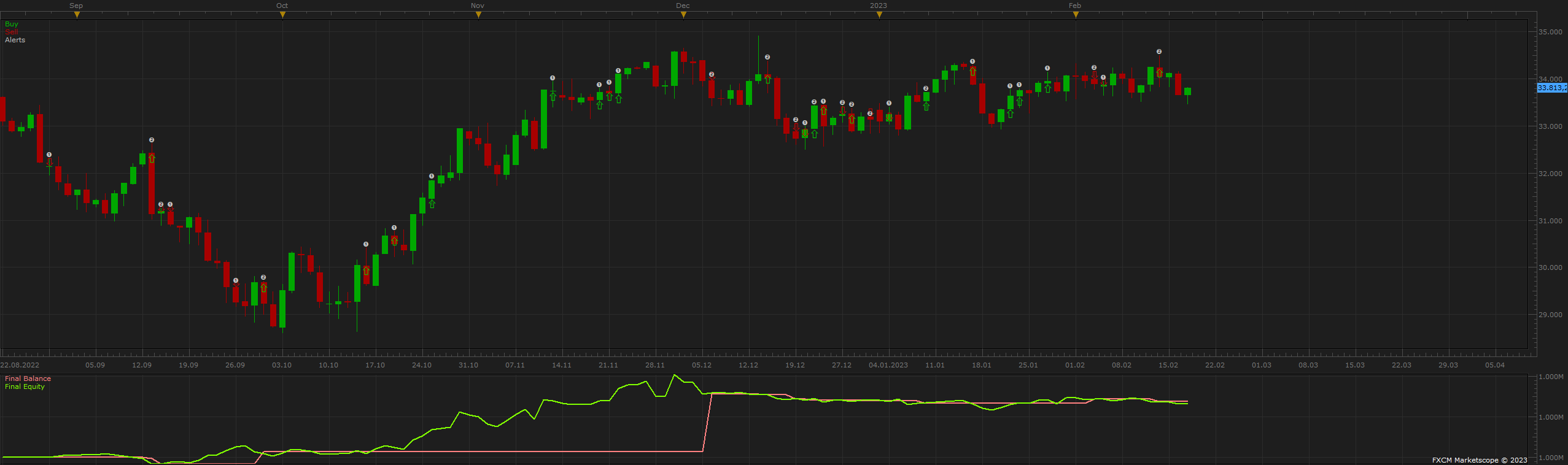The height and width of the screenshot is (465, 1568).
Task: Click the 35.000 price axis label
Action: click(1550, 32)
